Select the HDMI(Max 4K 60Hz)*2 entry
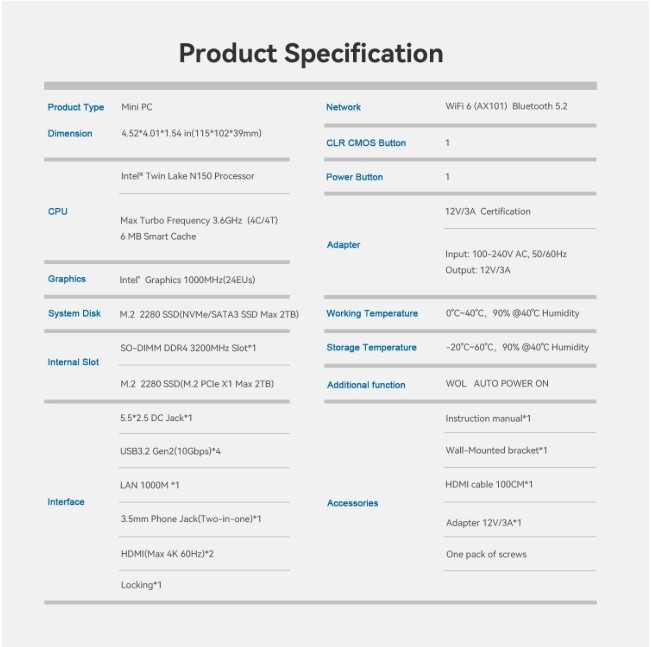The image size is (651, 647). click(x=167, y=553)
